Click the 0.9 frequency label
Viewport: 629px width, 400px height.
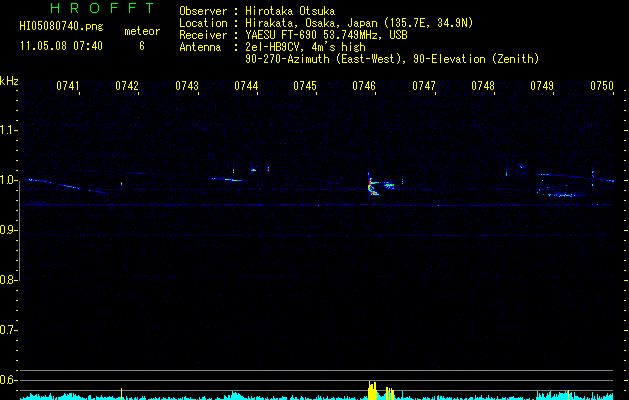click(x=8, y=230)
